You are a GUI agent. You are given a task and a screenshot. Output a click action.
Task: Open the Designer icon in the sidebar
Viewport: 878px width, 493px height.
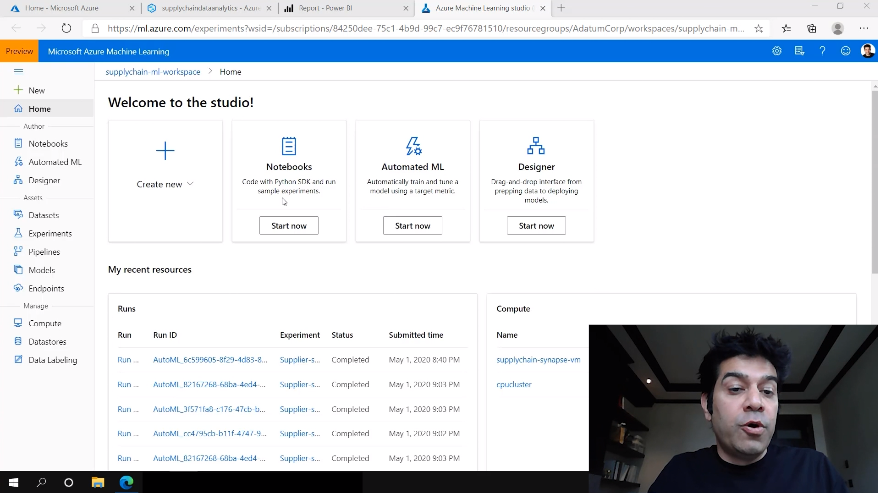tap(19, 181)
